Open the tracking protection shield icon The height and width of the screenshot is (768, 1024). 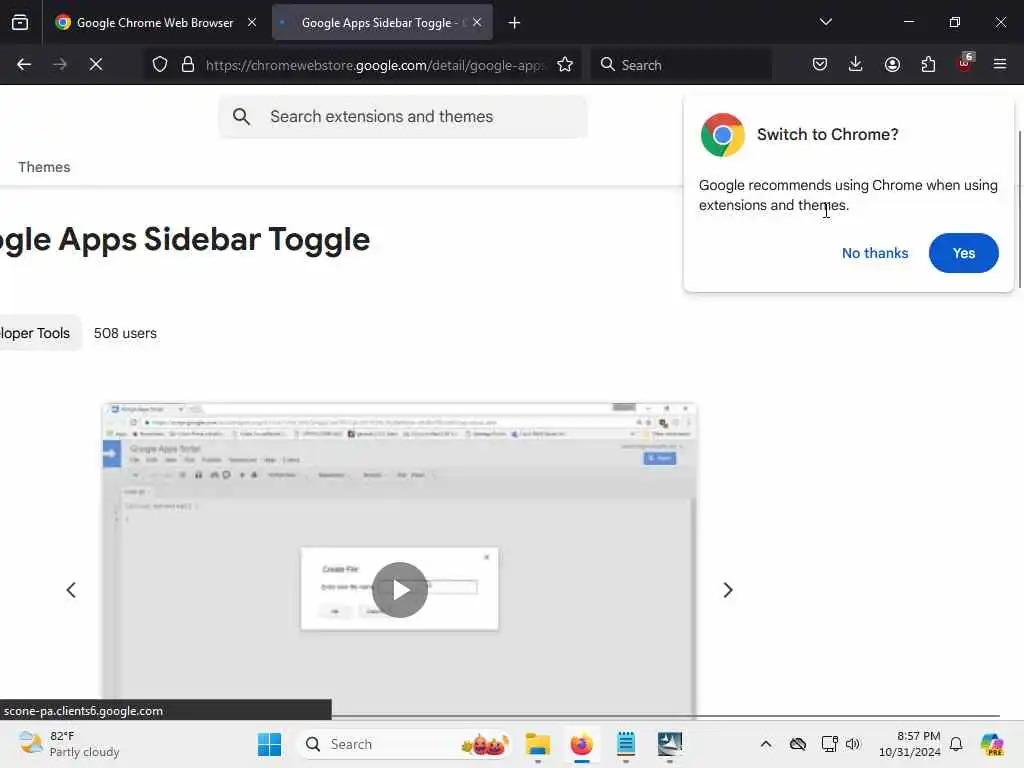[160, 64]
